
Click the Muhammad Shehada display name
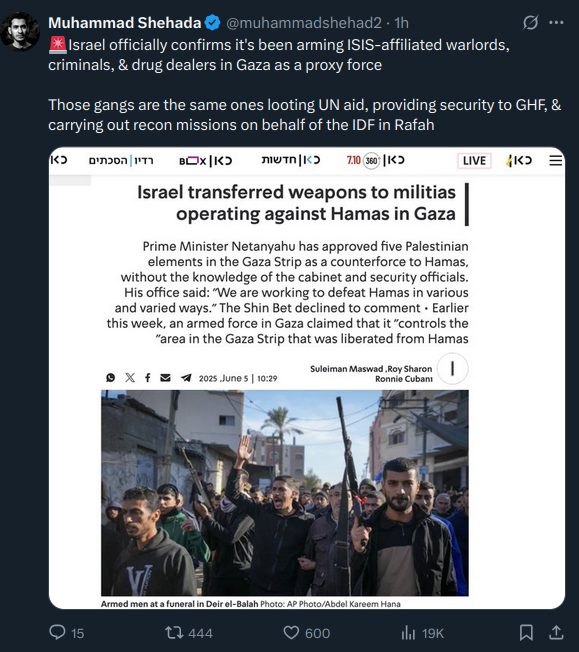(125, 23)
